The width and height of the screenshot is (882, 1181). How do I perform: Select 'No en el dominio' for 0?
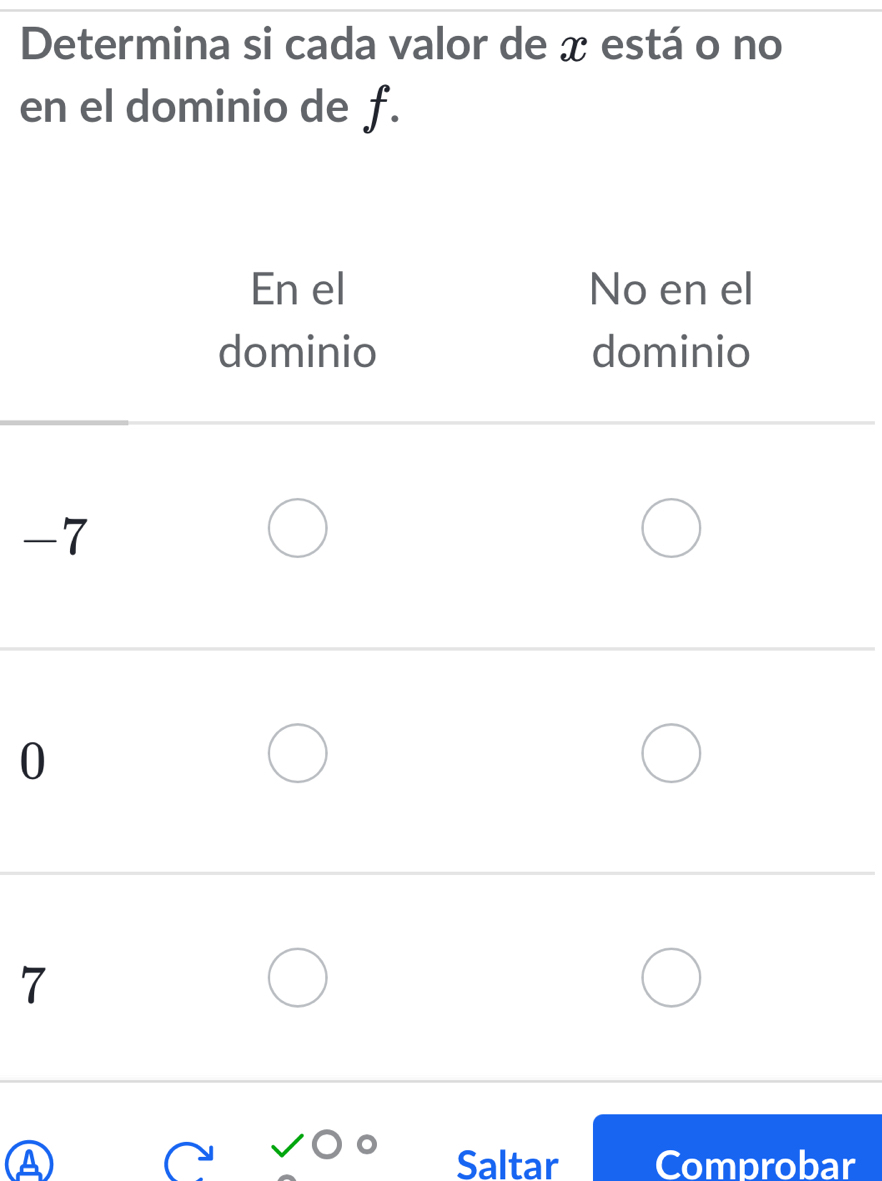tap(671, 752)
